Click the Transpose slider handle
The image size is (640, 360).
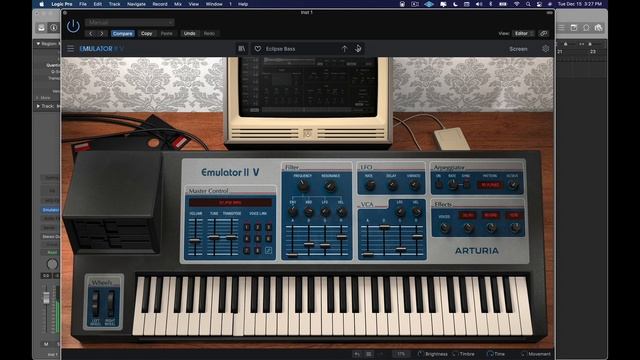pos(231,237)
